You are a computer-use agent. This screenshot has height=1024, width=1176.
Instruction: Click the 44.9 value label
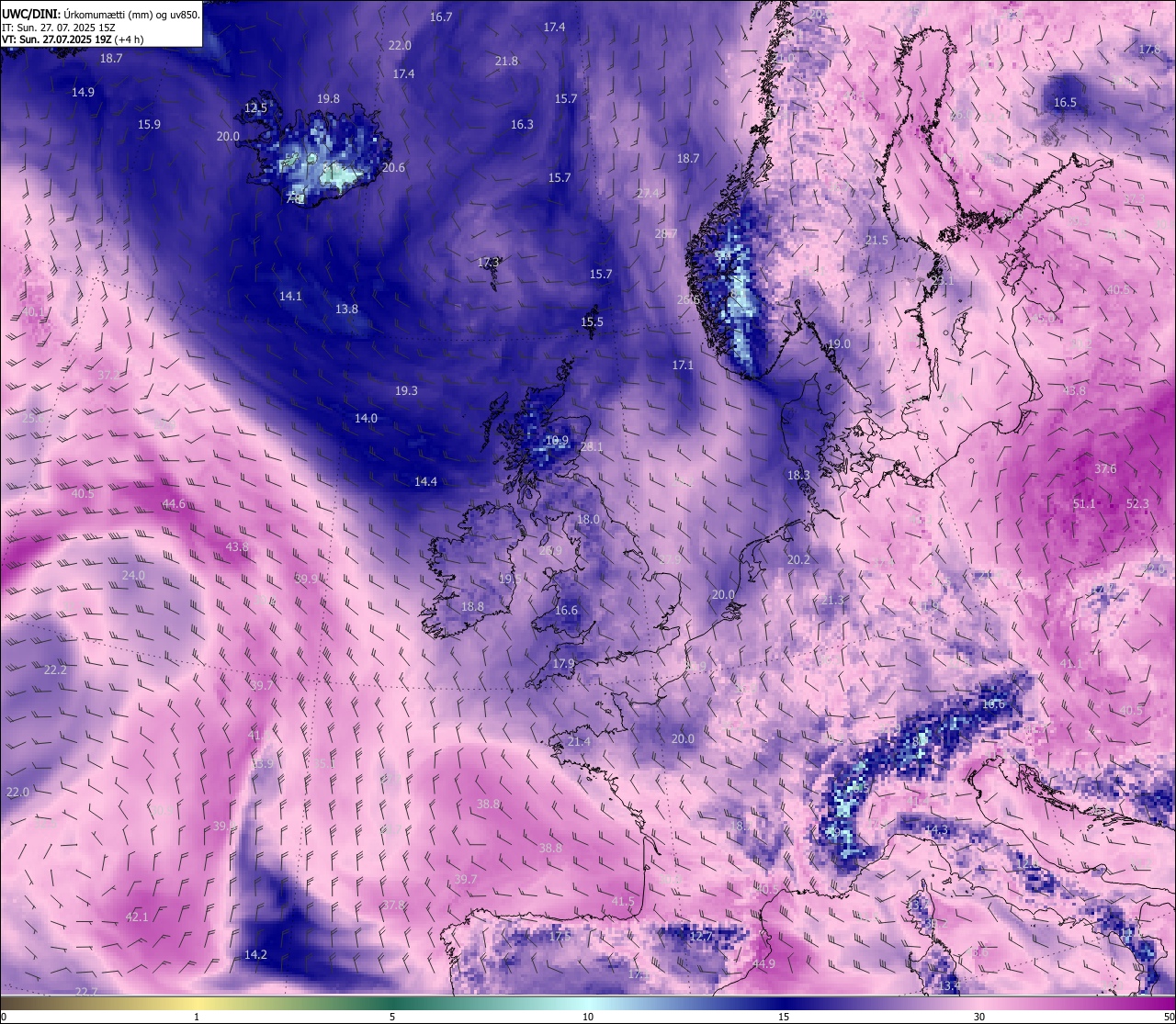[763, 963]
